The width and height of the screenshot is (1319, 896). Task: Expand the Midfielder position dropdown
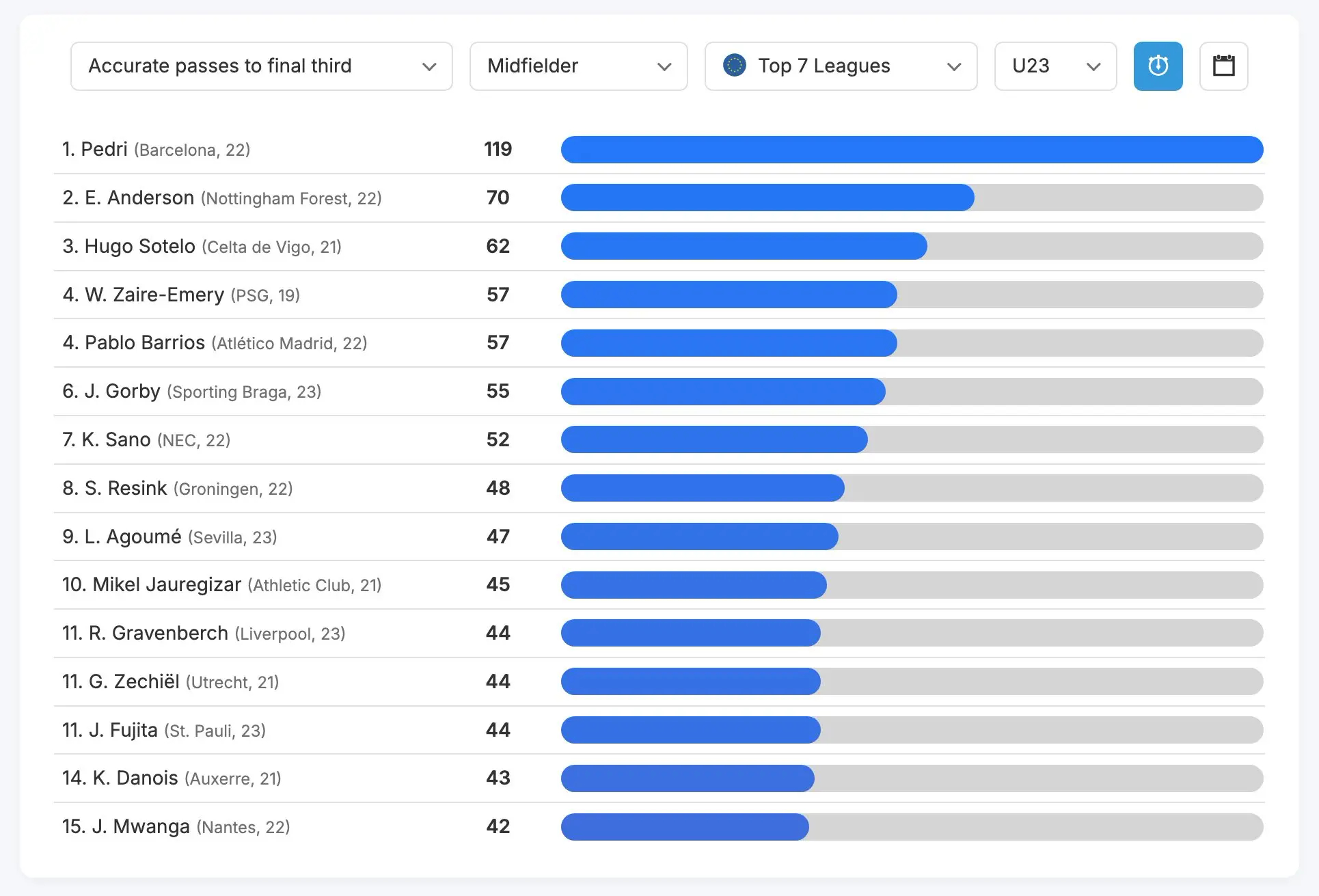(x=578, y=66)
